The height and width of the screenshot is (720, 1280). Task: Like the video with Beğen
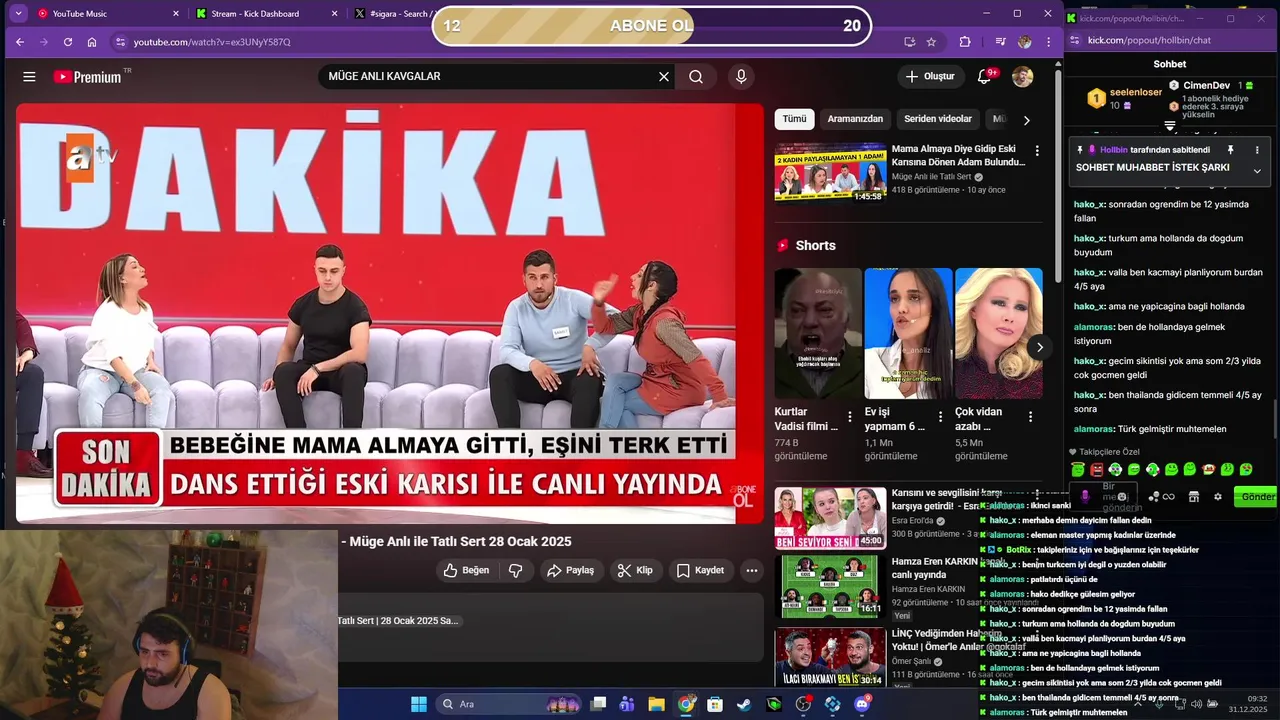point(466,570)
